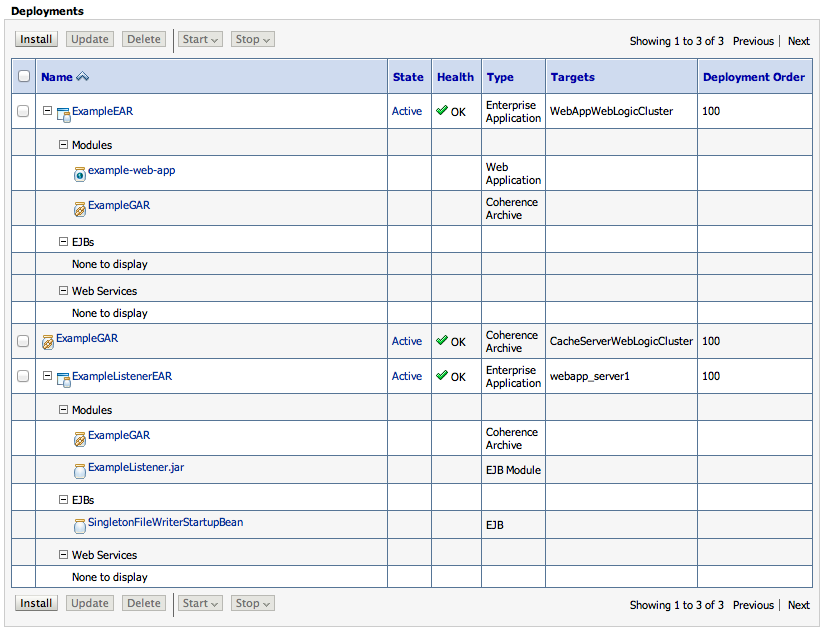
Task: Click the ExampleListener.jar module icon
Action: [x=80, y=471]
